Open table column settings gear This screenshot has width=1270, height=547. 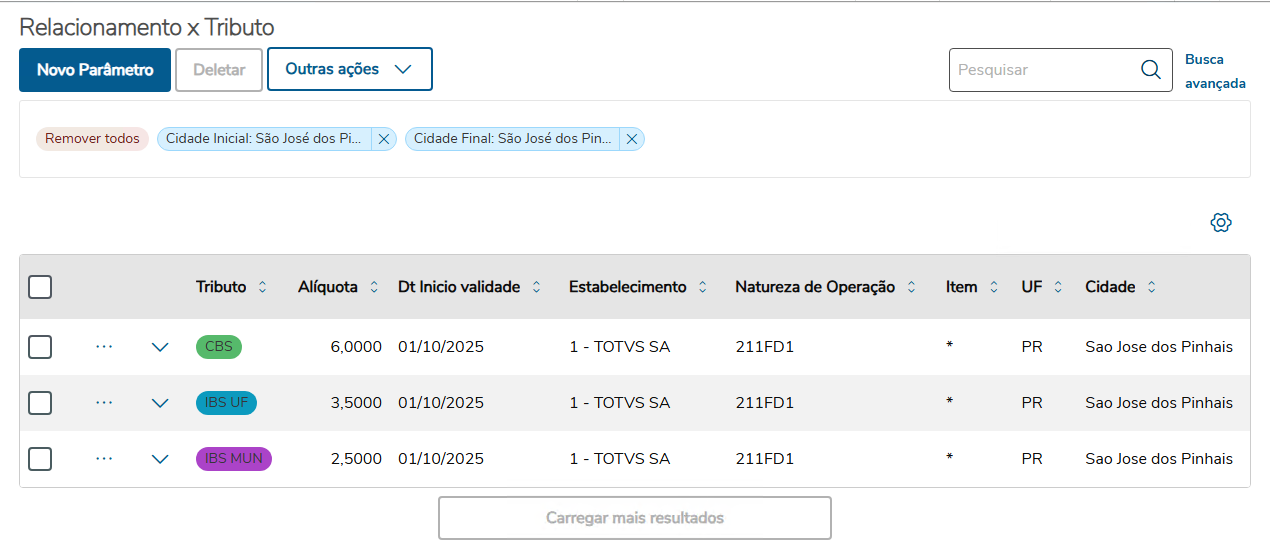(x=1220, y=223)
